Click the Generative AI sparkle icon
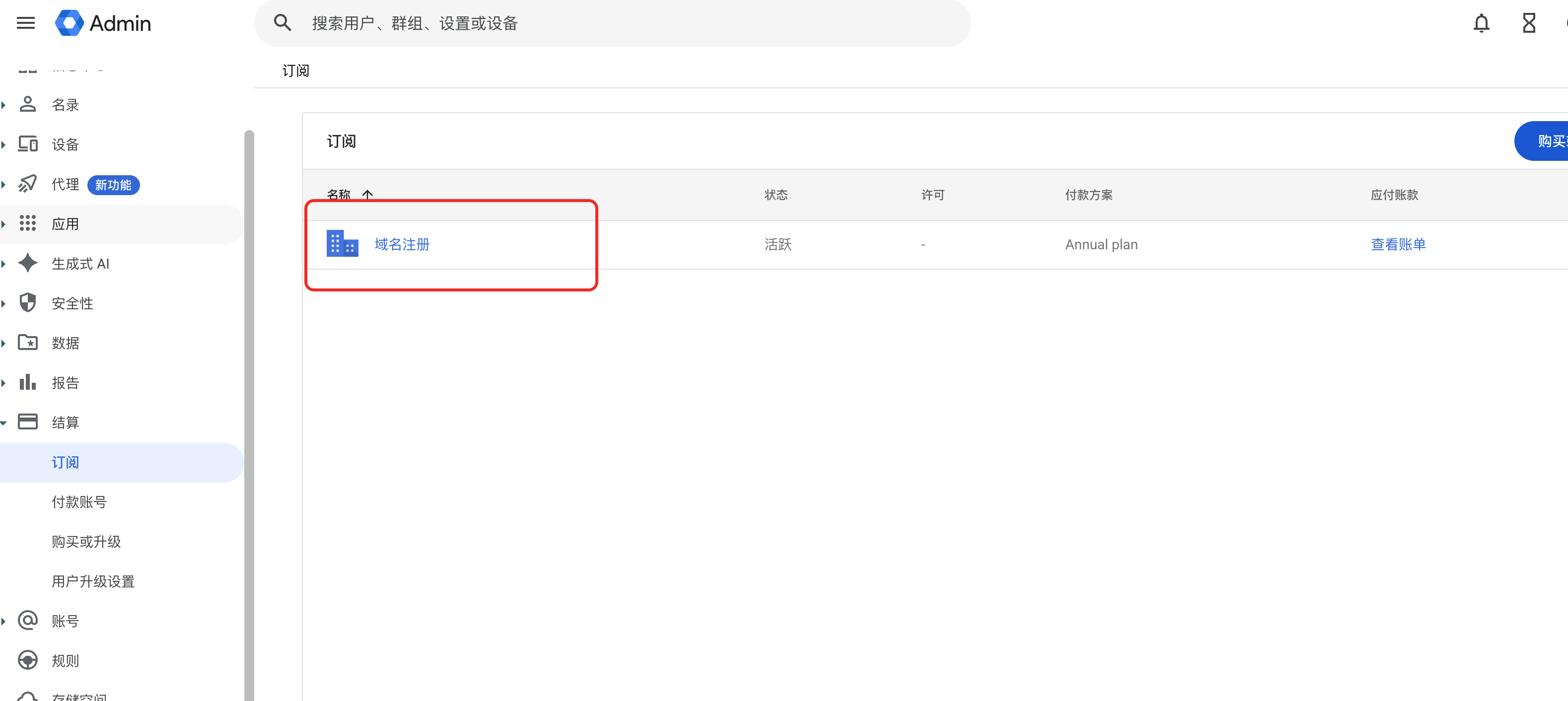 click(x=27, y=263)
